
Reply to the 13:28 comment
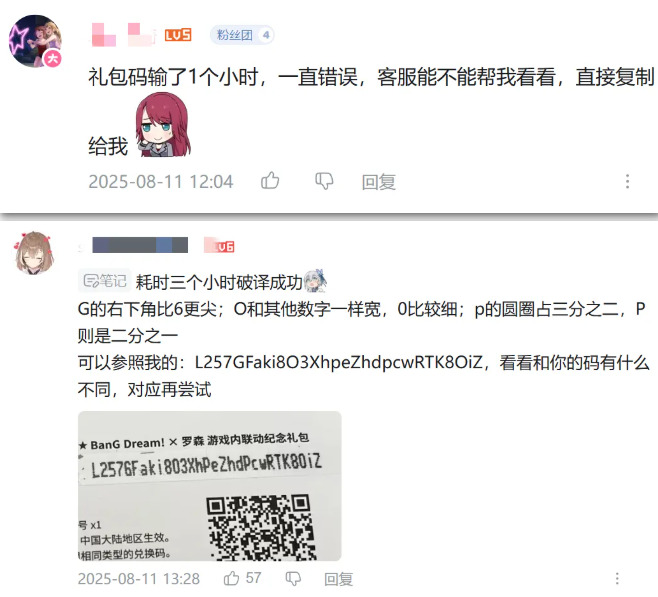point(338,579)
